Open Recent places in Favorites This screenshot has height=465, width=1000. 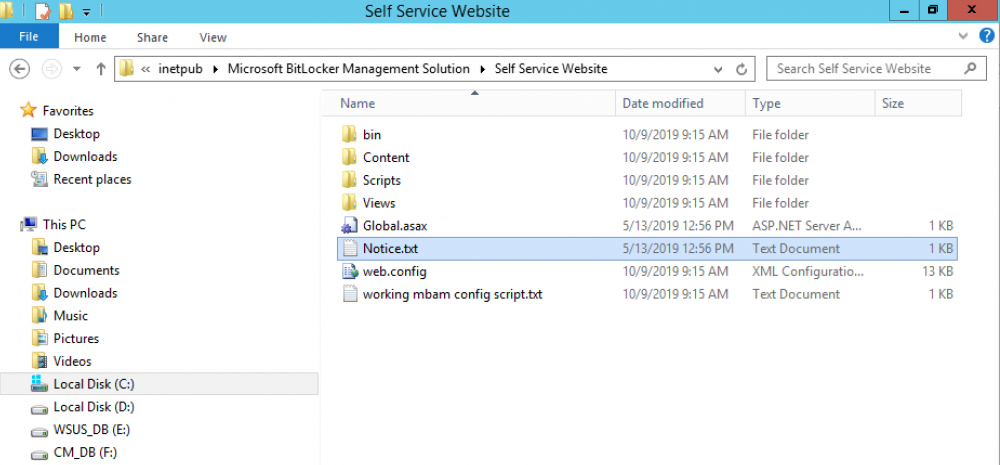tap(92, 179)
